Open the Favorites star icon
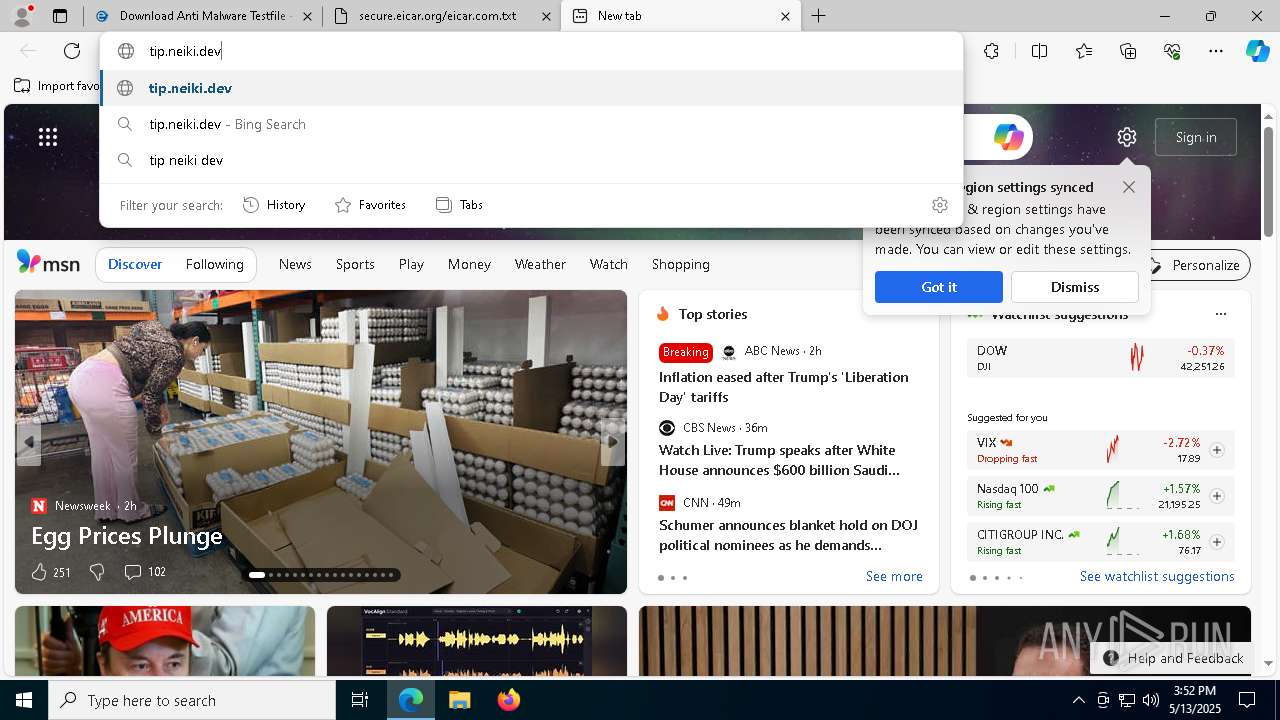Screen dimensions: 1280x720 (1084, 51)
